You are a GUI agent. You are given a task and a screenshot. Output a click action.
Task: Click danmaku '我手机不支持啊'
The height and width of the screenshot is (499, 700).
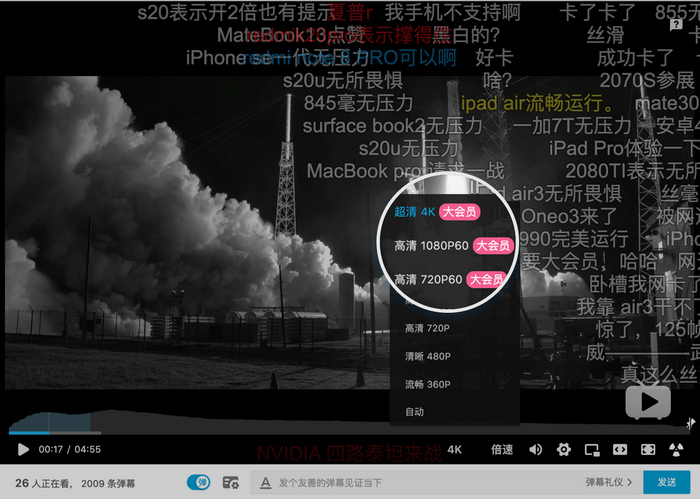click(x=453, y=12)
